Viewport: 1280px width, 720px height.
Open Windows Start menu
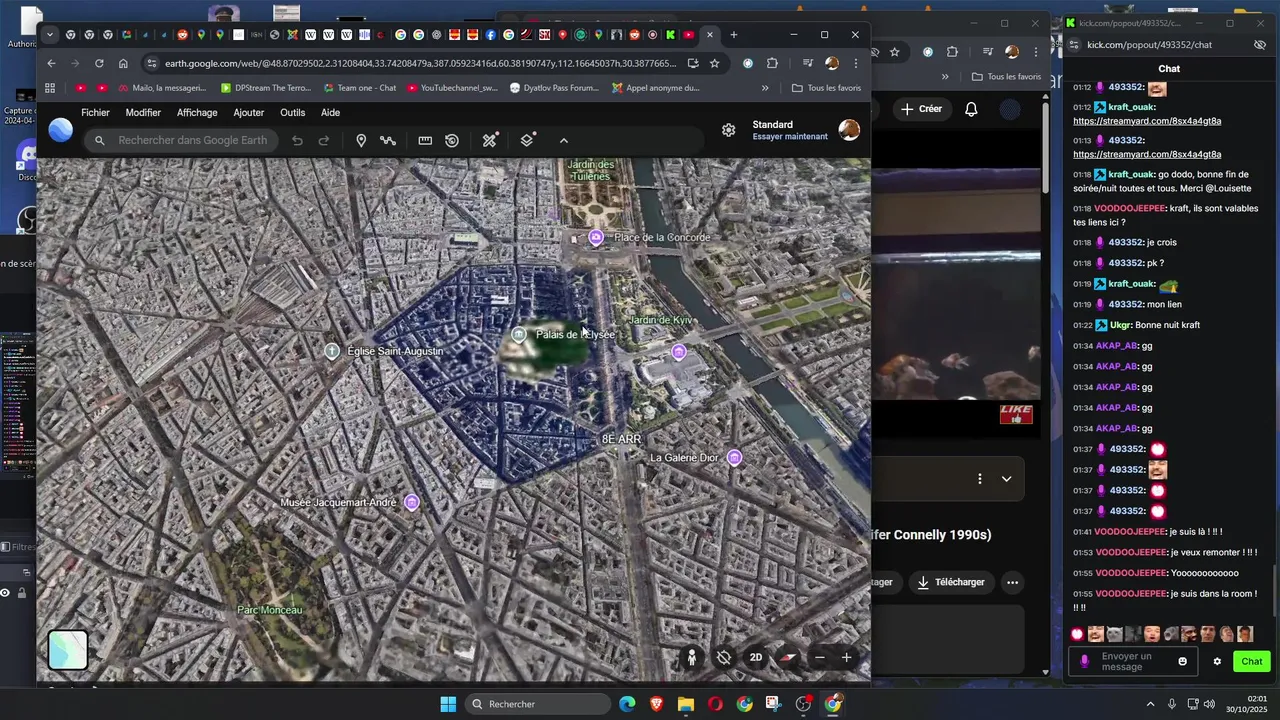[x=448, y=704]
